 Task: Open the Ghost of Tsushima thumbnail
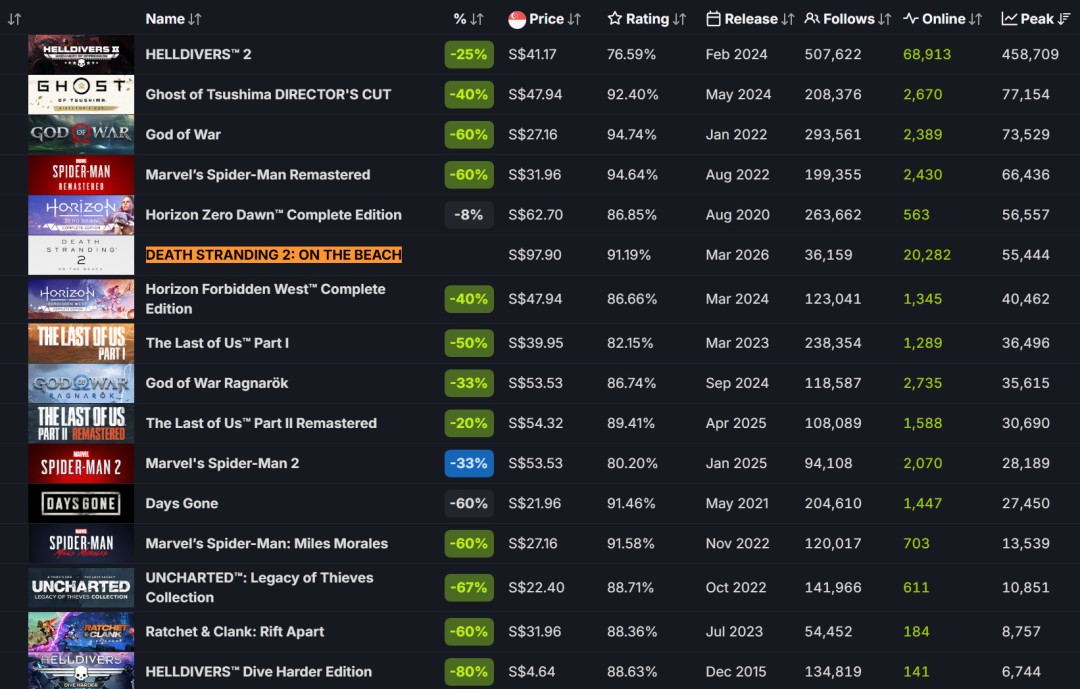81,94
